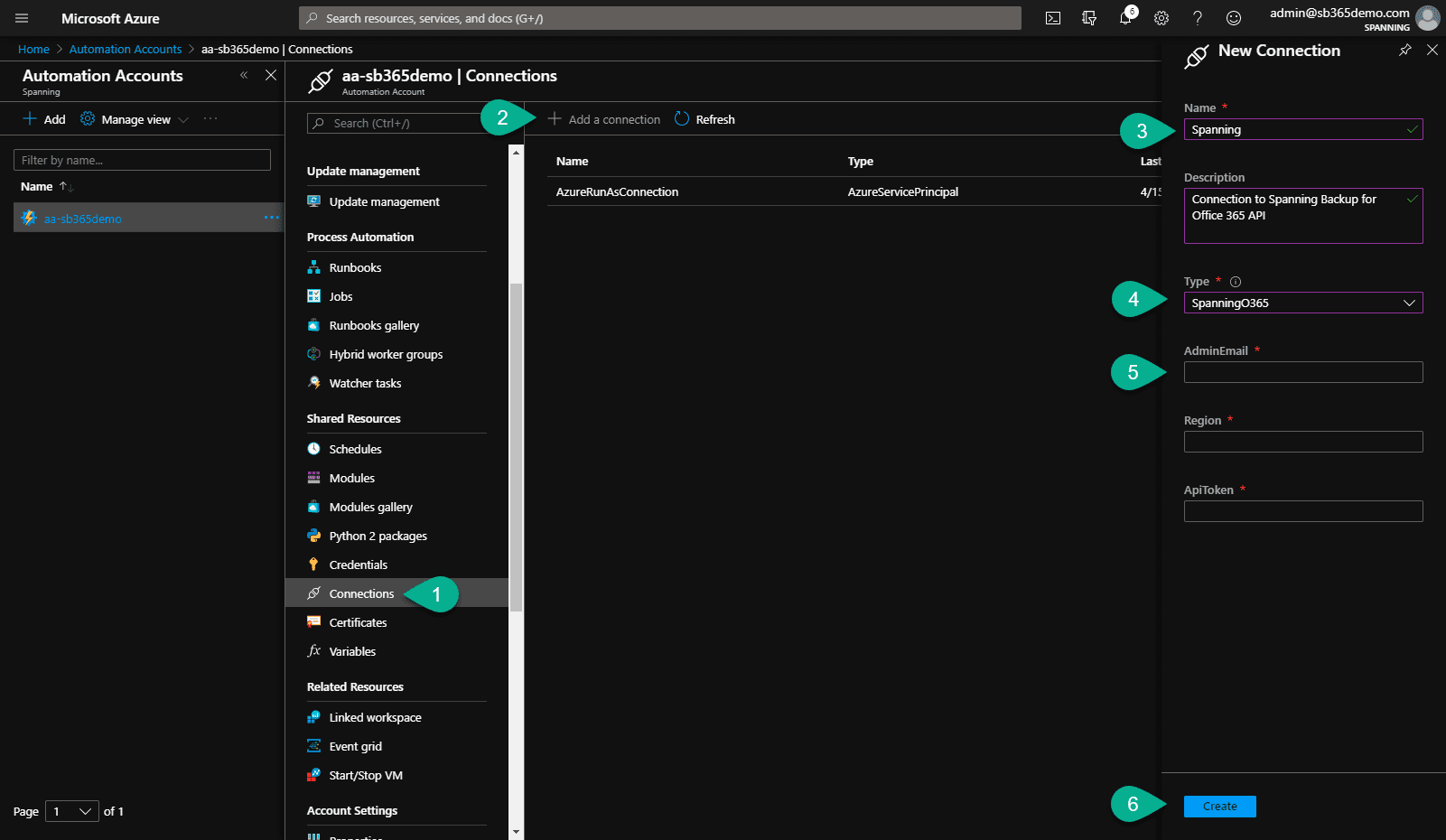Click the Region input field
The width and height of the screenshot is (1446, 840).
(x=1303, y=442)
